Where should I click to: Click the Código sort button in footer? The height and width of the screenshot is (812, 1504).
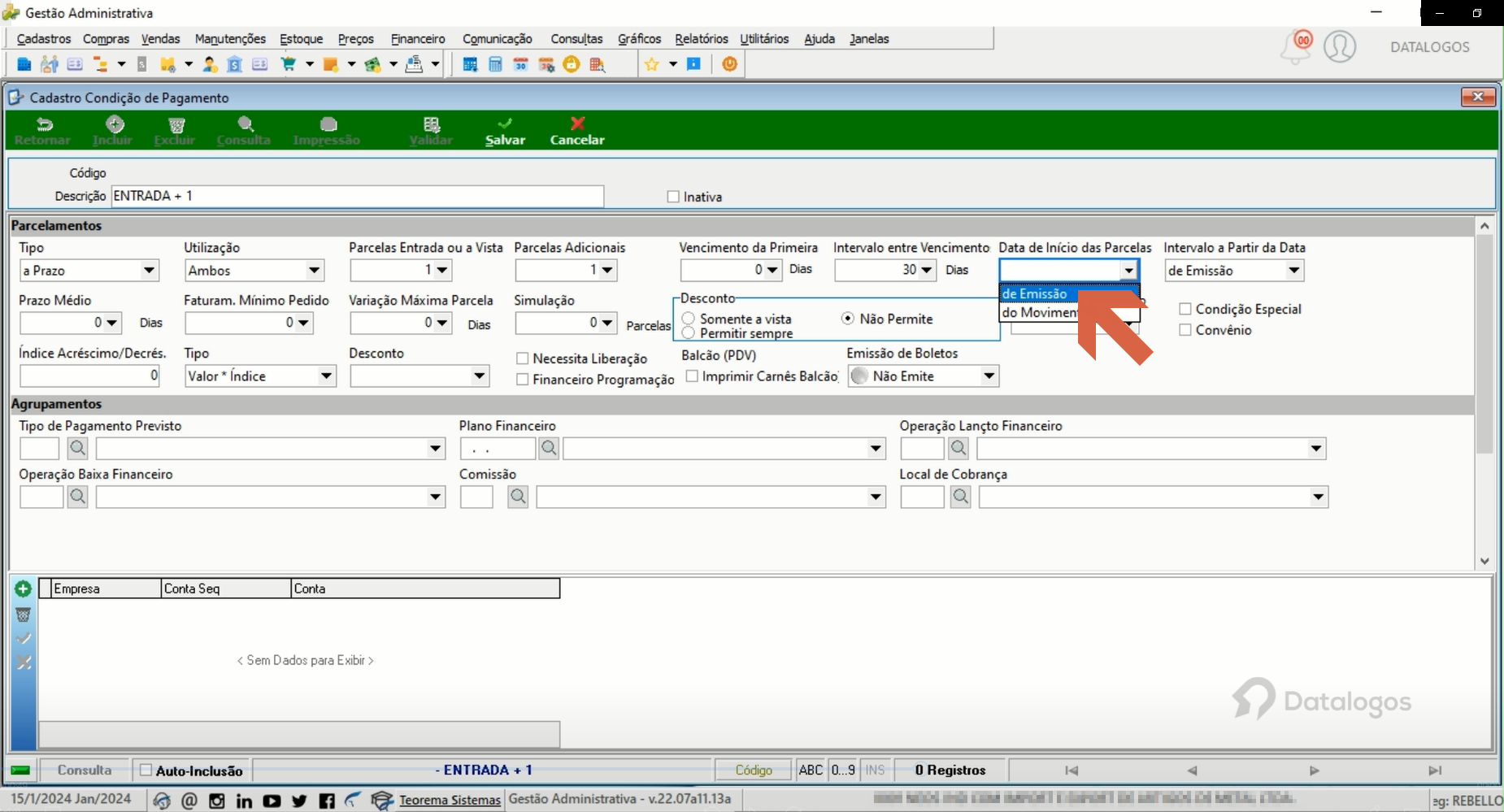[x=754, y=770]
